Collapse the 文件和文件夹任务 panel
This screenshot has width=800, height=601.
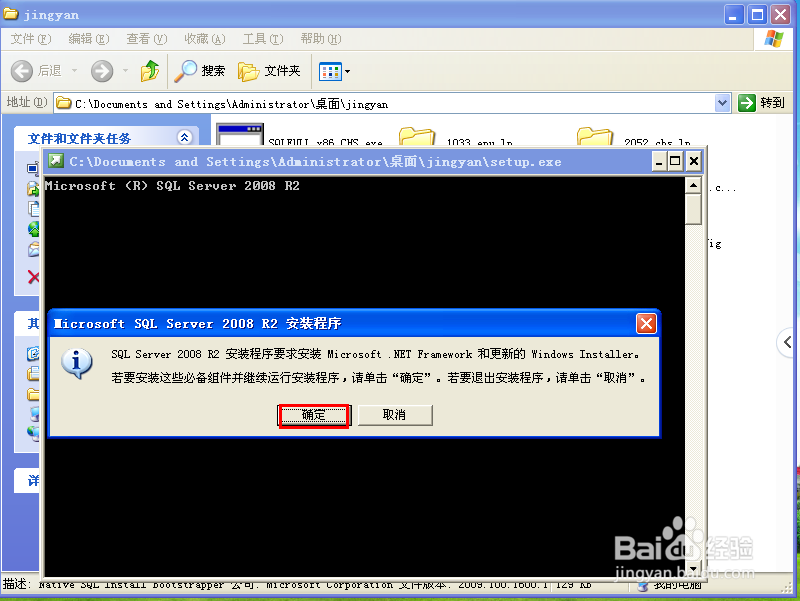(185, 137)
